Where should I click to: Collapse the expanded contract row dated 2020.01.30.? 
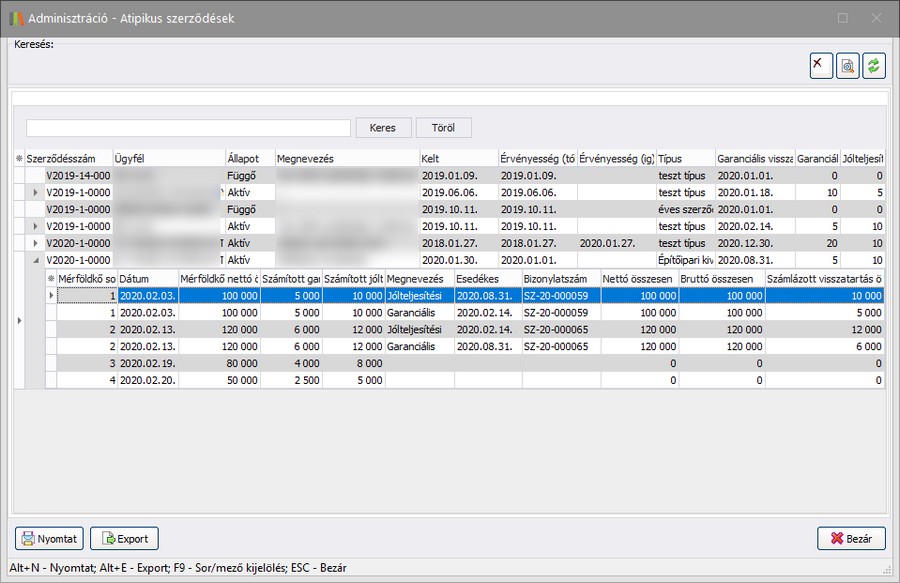point(36,260)
